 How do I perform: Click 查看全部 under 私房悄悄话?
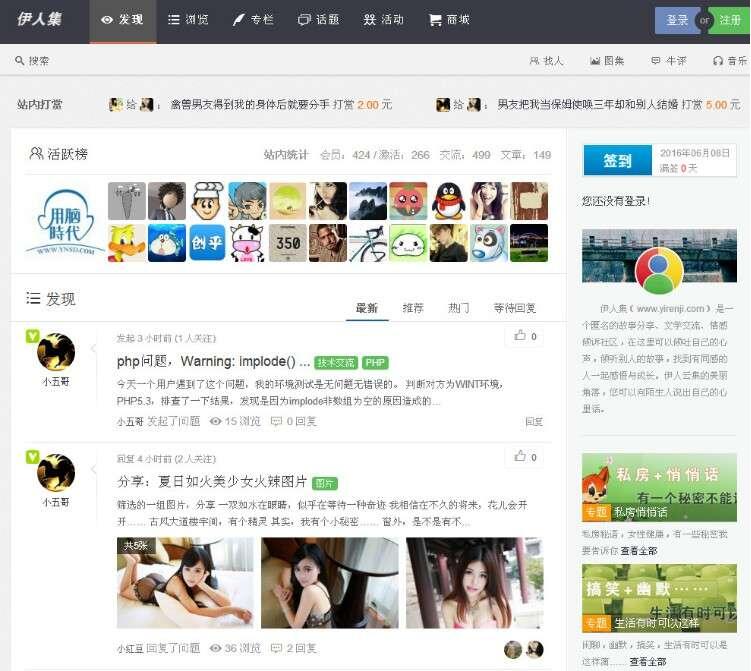639,551
